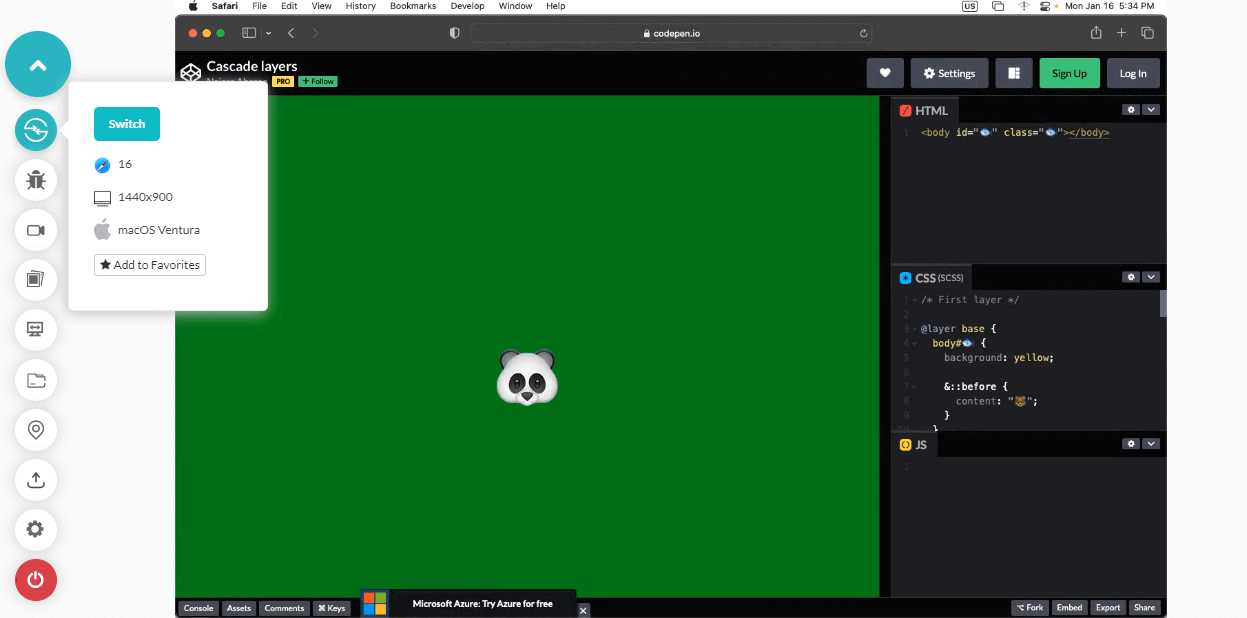This screenshot has width=1247, height=618.
Task: Click the CSS editor vertical scrollbar
Action: tap(1163, 304)
